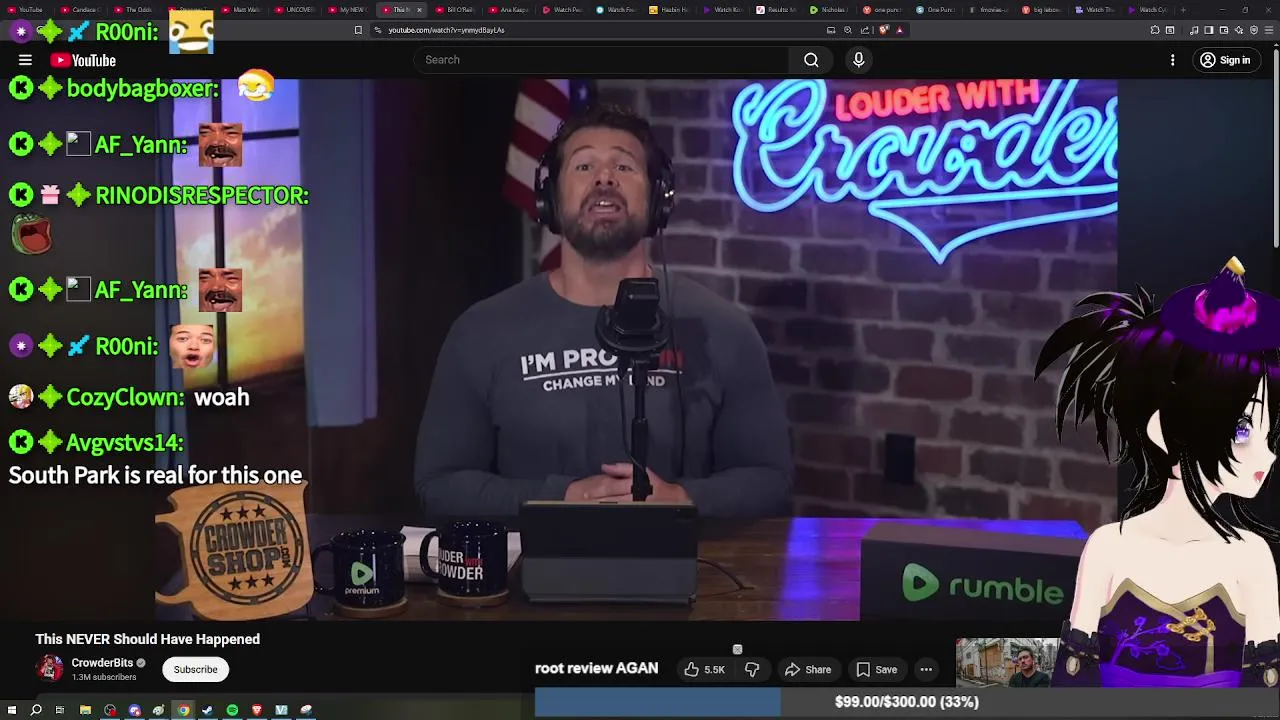Screen dimensions: 1280x720
Task: Switch to the 'UNCOVER' browser tab
Action: point(293,10)
